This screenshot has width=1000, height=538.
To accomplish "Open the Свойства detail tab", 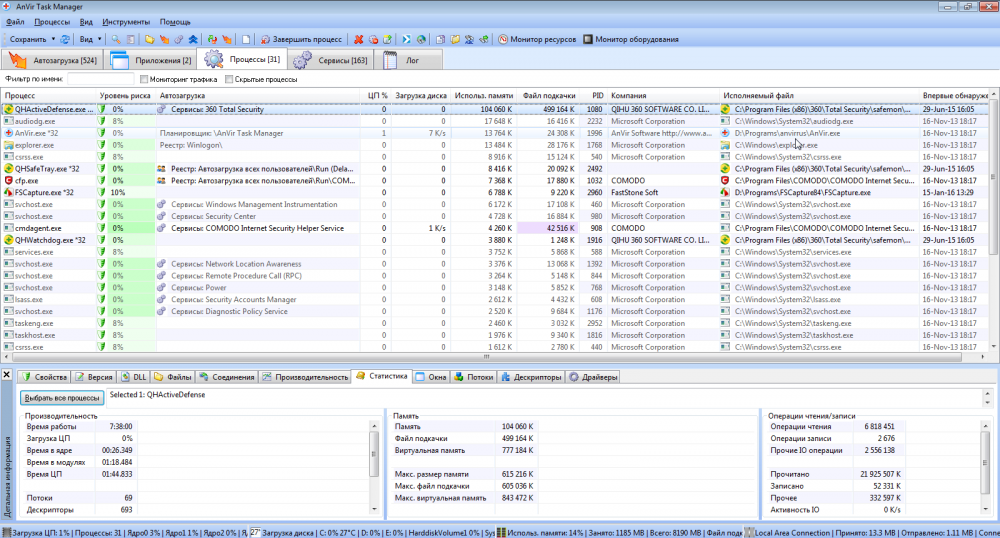I will (x=44, y=377).
